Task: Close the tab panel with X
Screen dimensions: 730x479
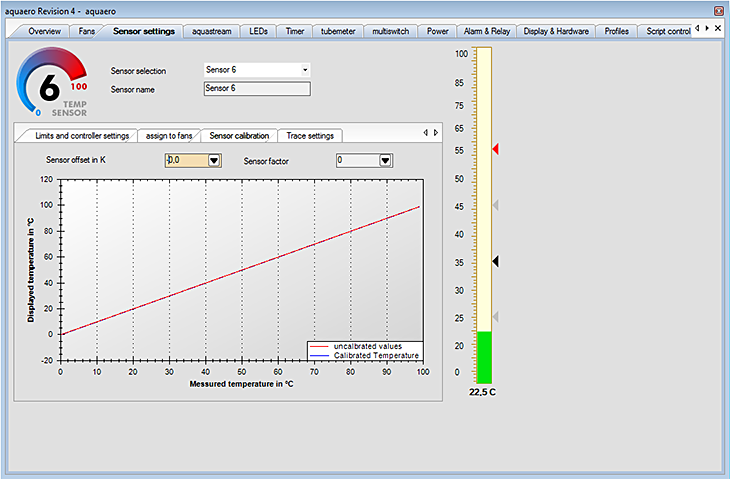Action: pos(718,29)
